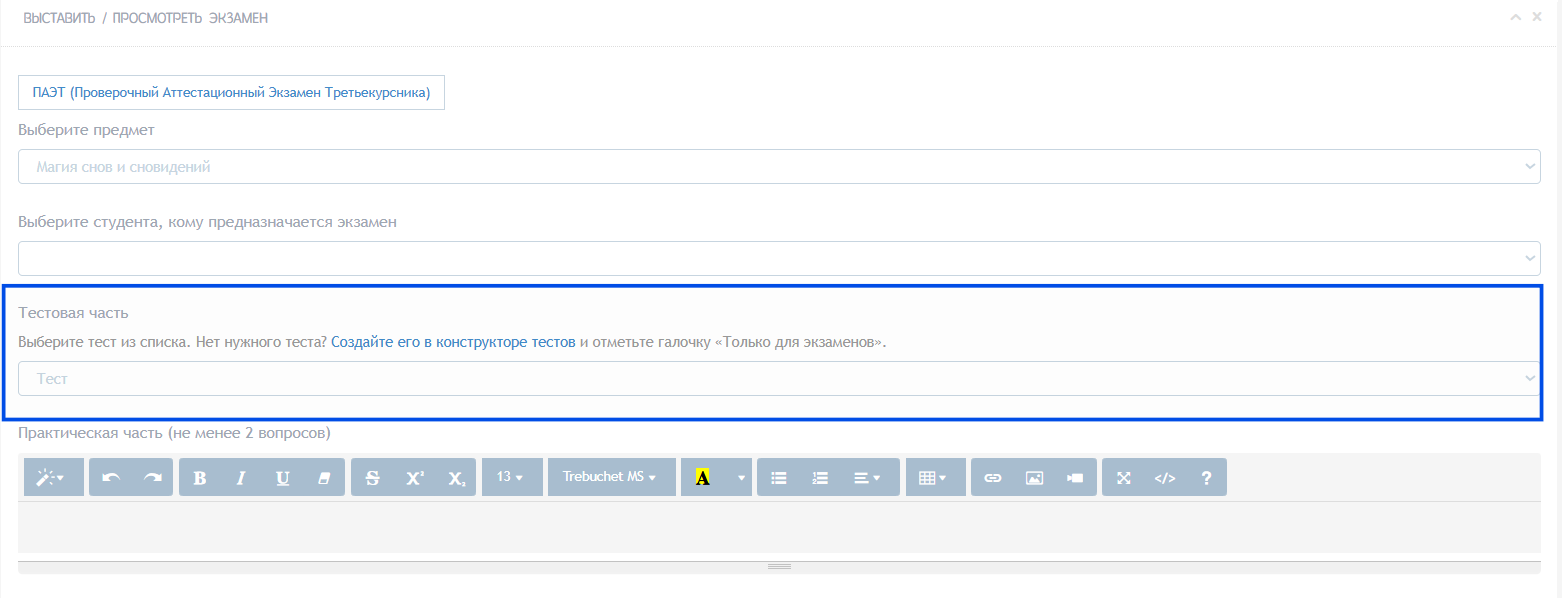Open the style magic wand menu
This screenshot has height=598, width=1562.
point(53,477)
